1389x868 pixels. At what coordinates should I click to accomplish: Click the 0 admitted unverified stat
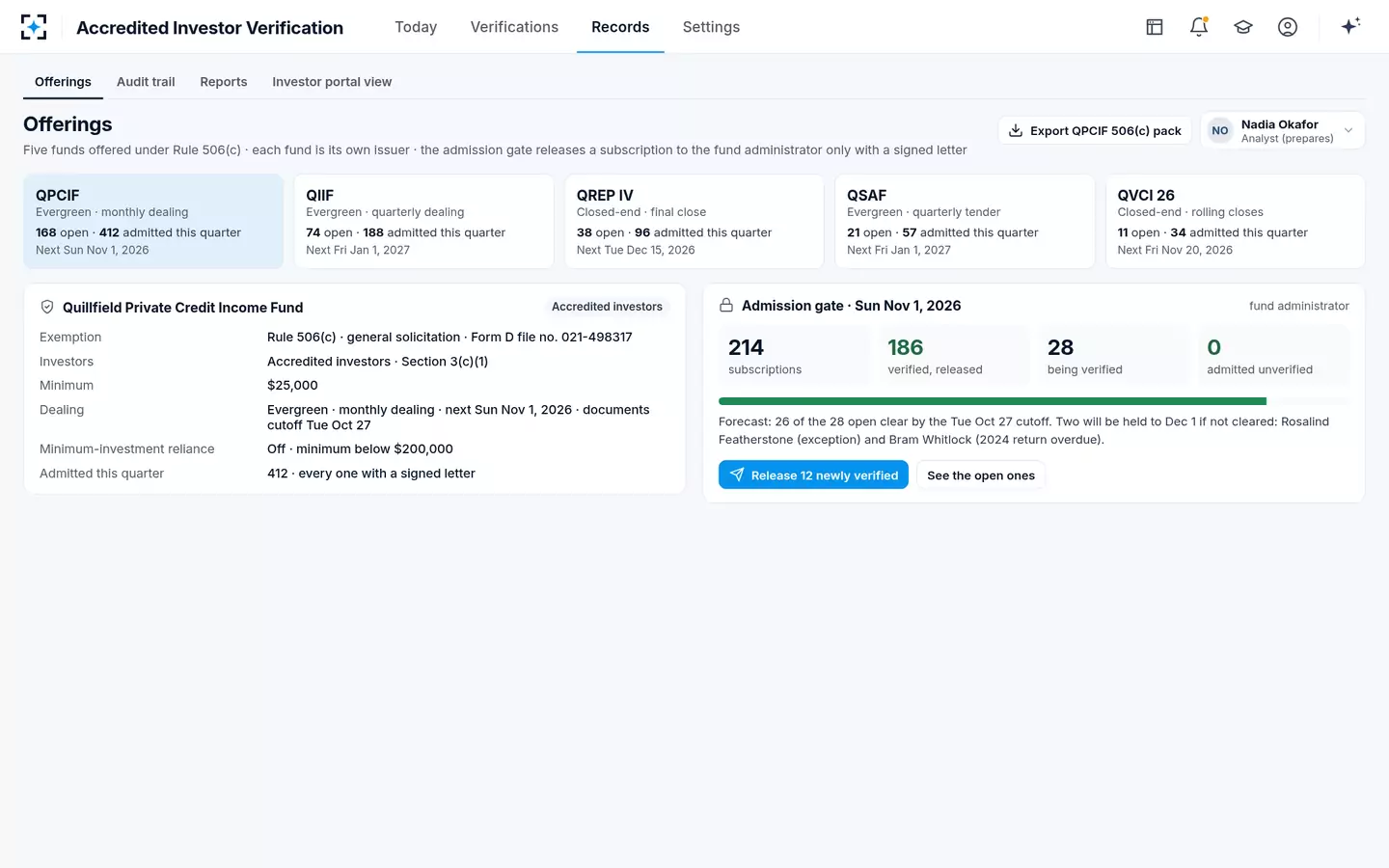[1273, 356]
